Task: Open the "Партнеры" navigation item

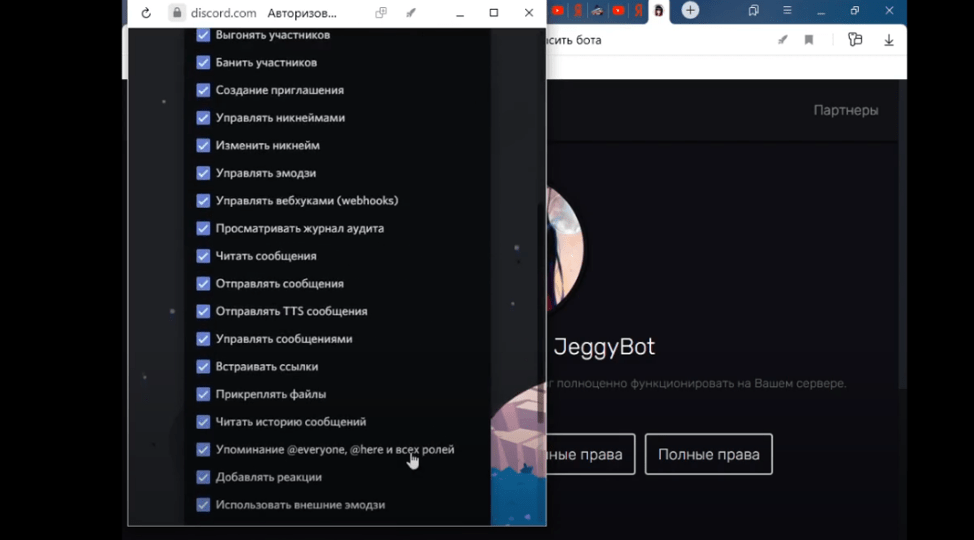Action: coord(845,110)
